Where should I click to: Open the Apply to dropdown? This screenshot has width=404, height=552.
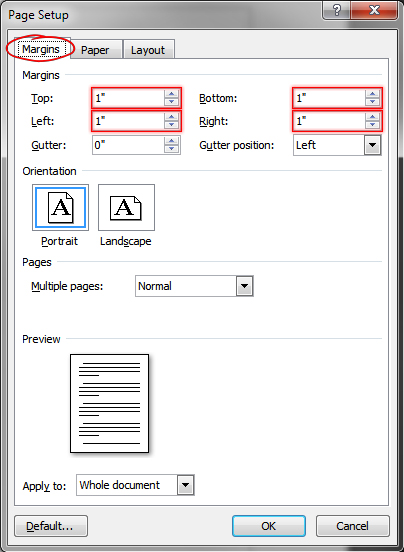[x=185, y=485]
